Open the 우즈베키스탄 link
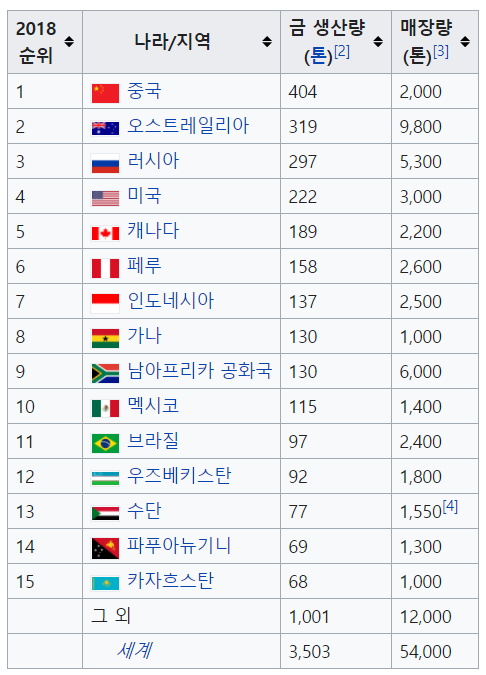 point(179,476)
